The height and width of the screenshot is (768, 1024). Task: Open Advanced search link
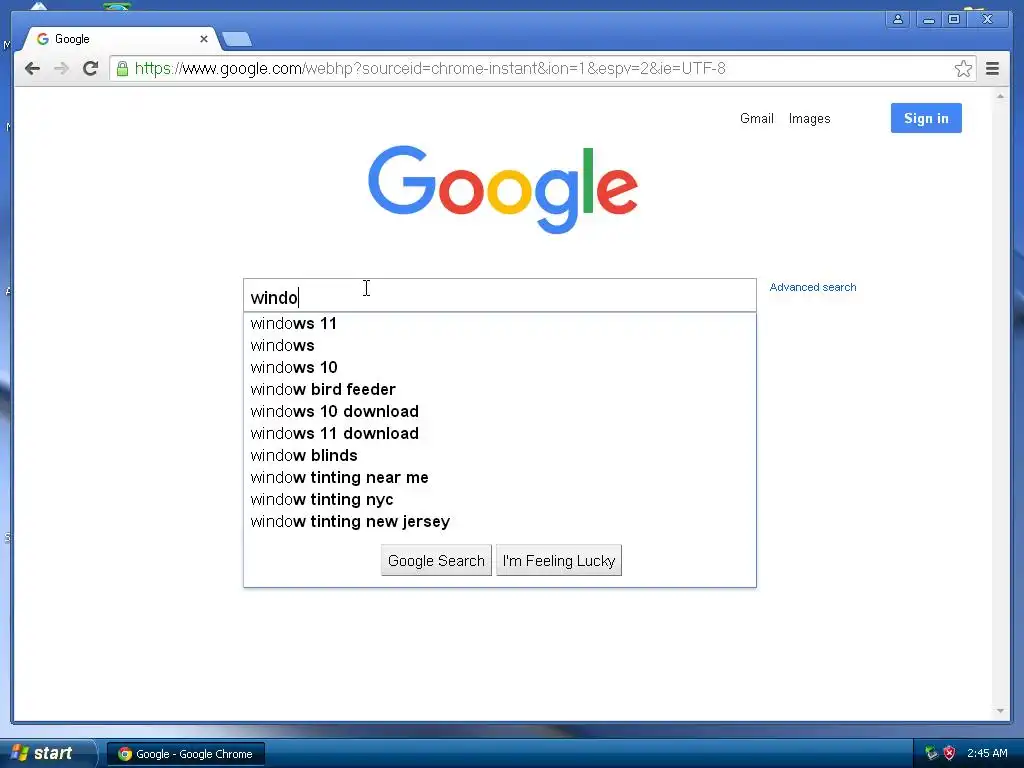pyautogui.click(x=812, y=287)
